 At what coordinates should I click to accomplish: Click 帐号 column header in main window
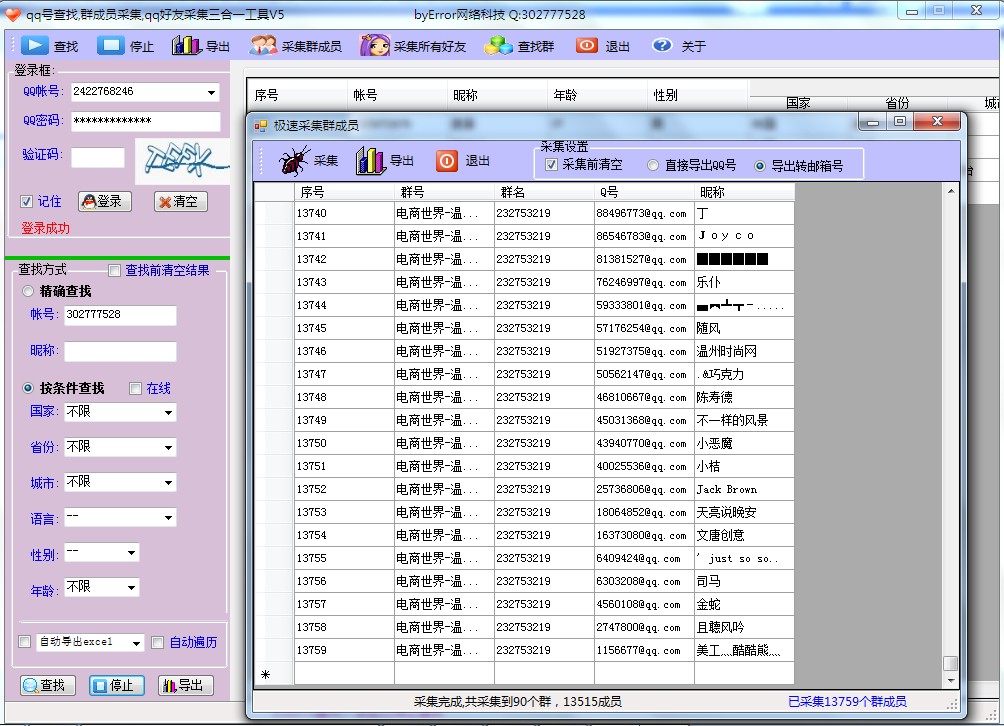397,95
